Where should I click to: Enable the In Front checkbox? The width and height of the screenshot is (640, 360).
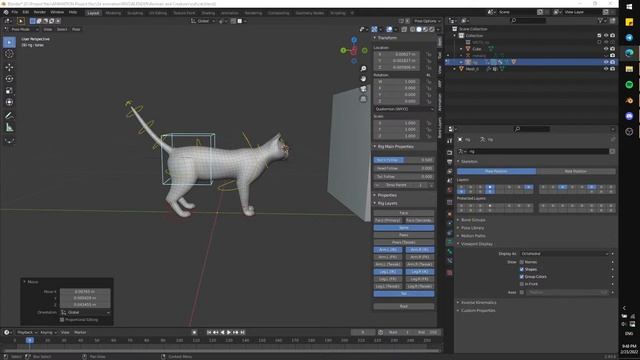click(522, 284)
